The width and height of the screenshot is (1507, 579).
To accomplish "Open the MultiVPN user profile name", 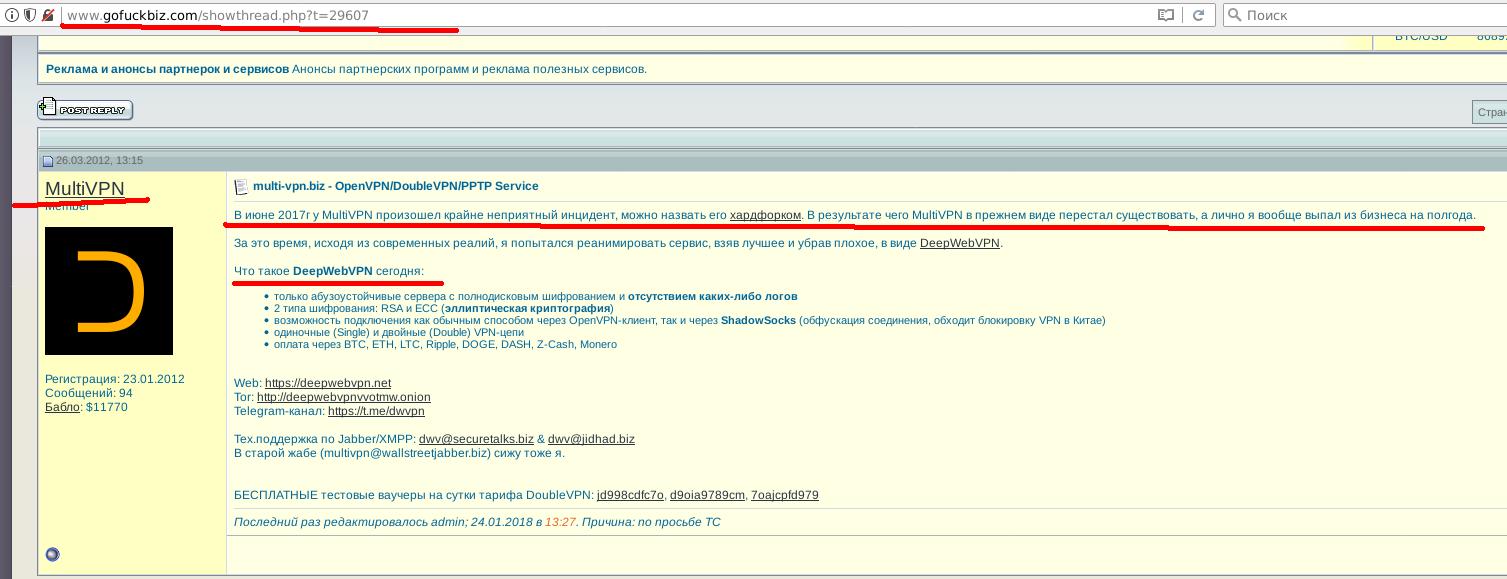I will [x=85, y=188].
